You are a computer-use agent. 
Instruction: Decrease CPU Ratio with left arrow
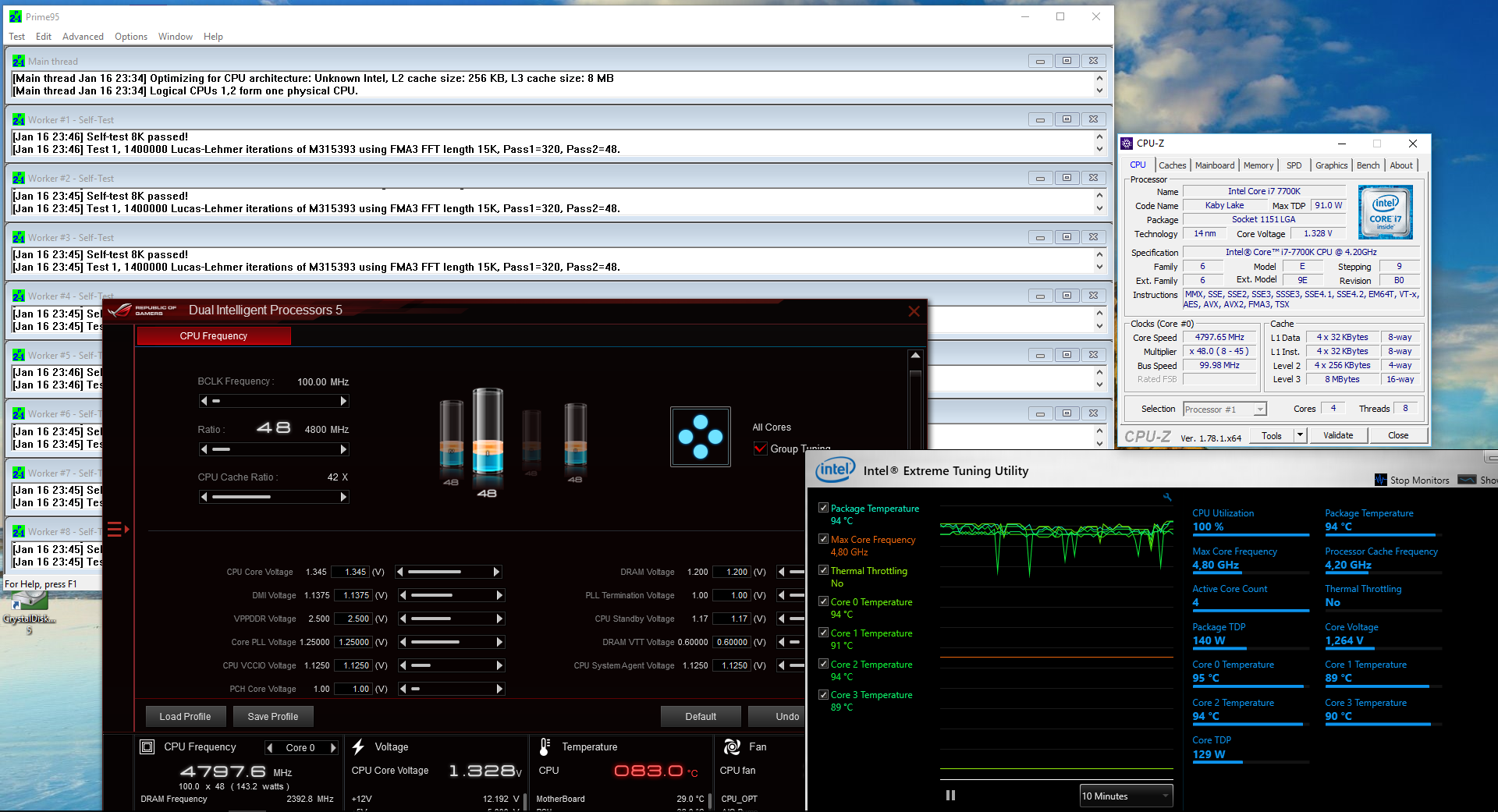click(204, 449)
